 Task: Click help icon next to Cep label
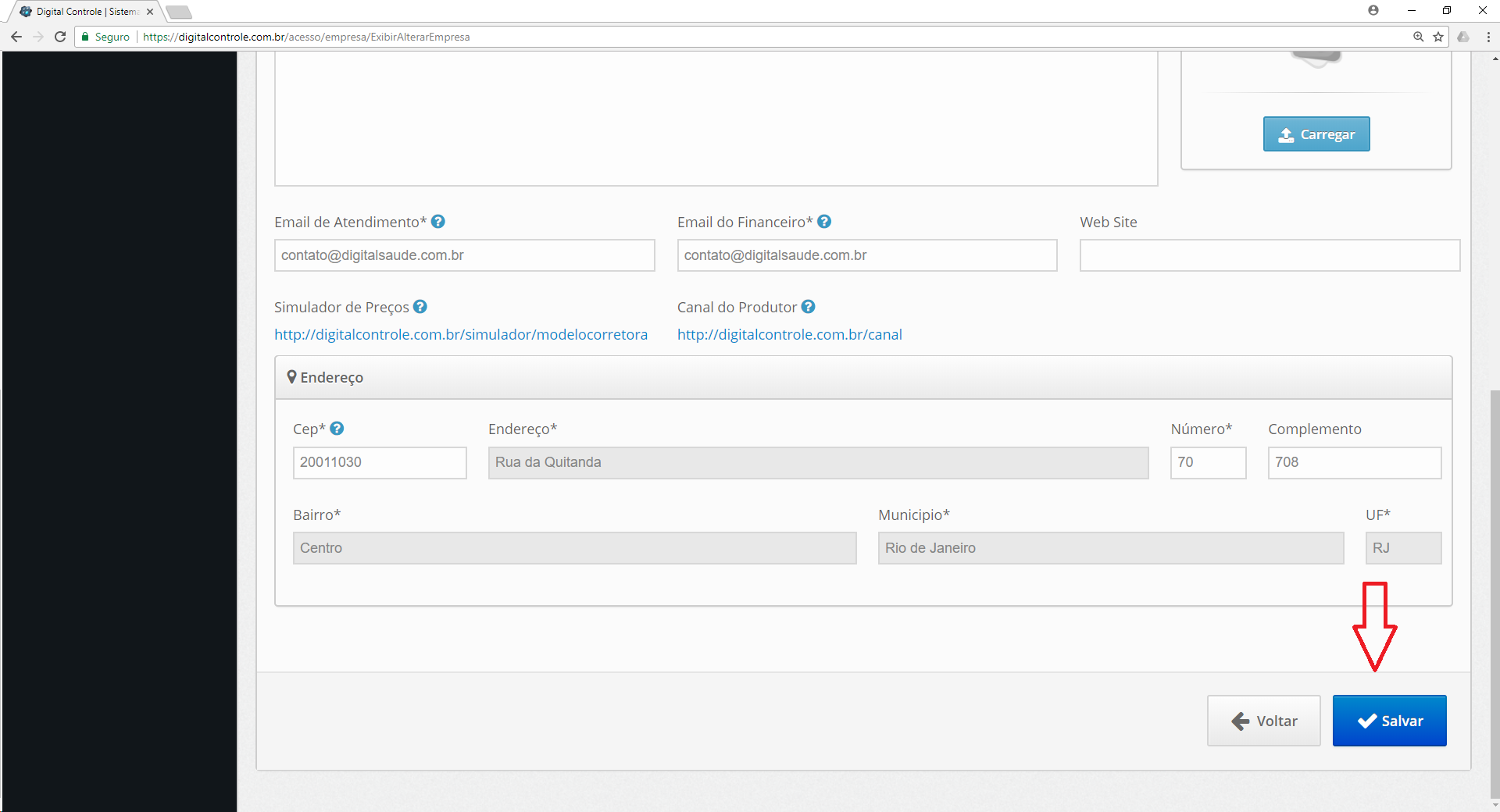pyautogui.click(x=337, y=429)
